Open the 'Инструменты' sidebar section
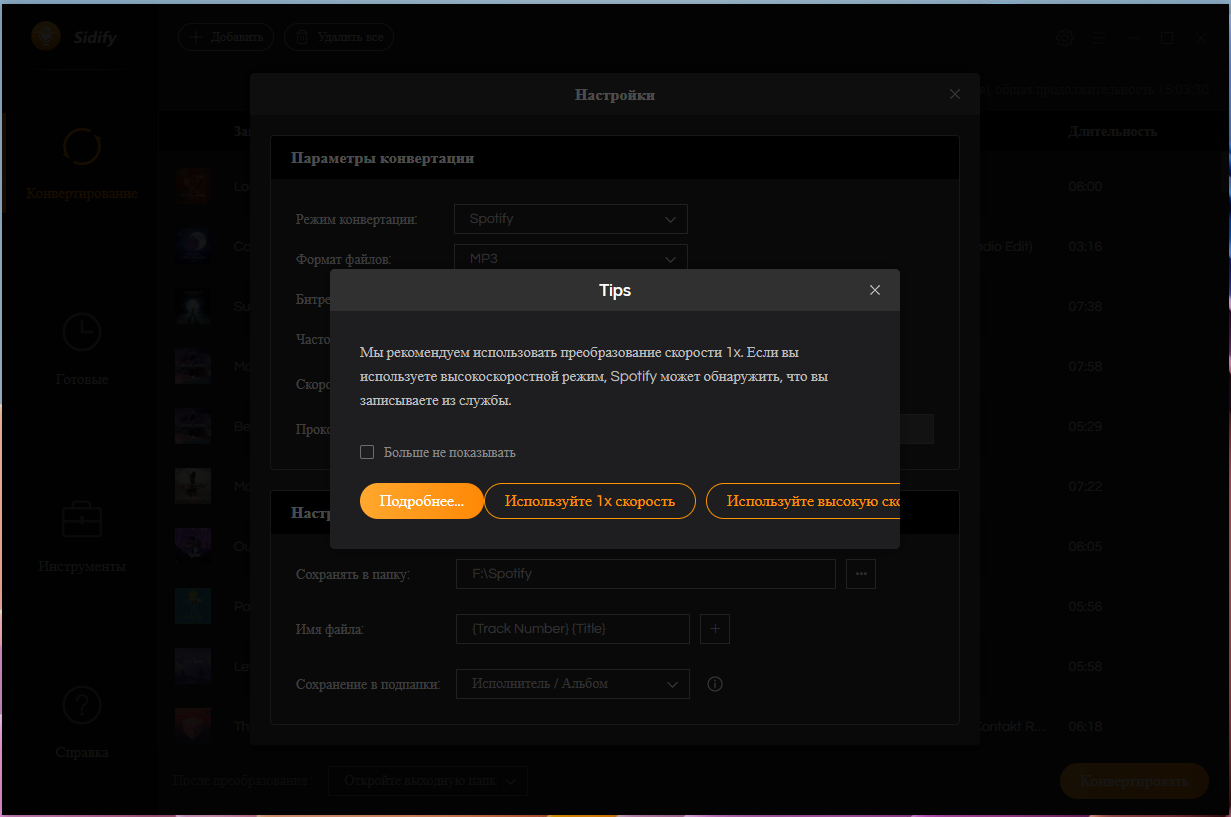 pos(81,536)
